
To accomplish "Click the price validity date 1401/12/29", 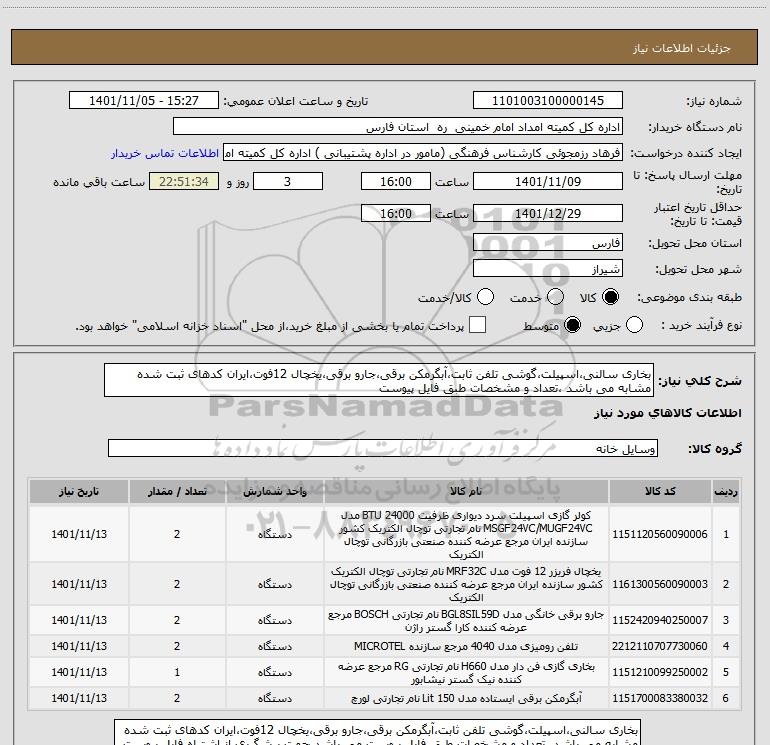I will coord(548,213).
